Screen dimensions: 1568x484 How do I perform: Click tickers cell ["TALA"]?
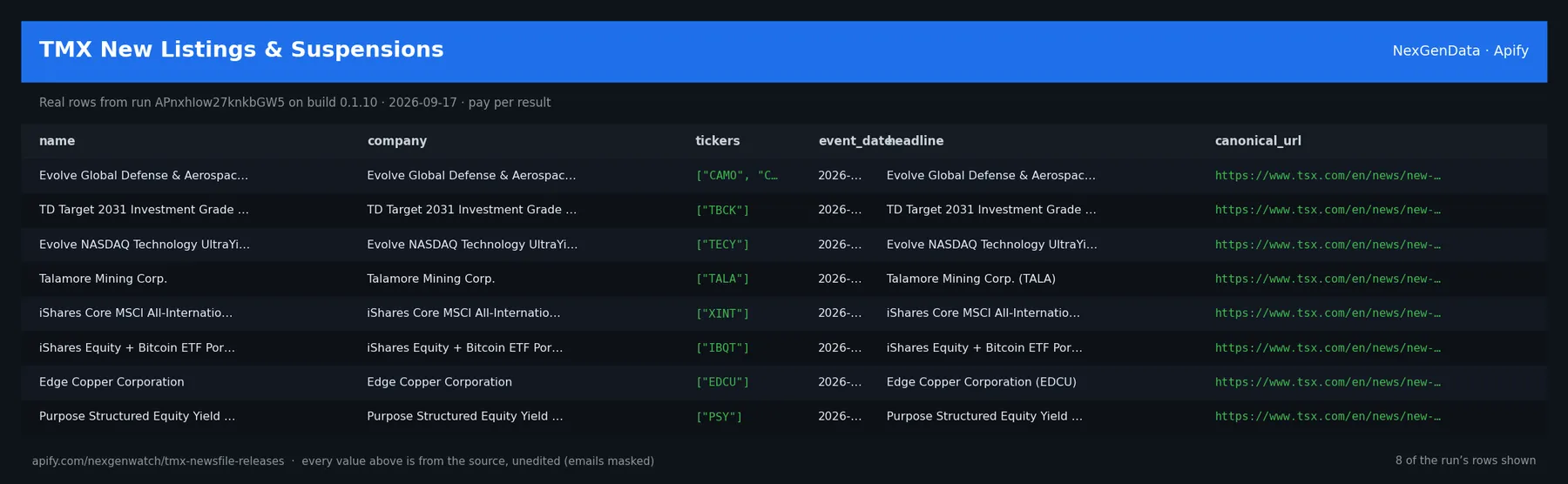point(722,279)
